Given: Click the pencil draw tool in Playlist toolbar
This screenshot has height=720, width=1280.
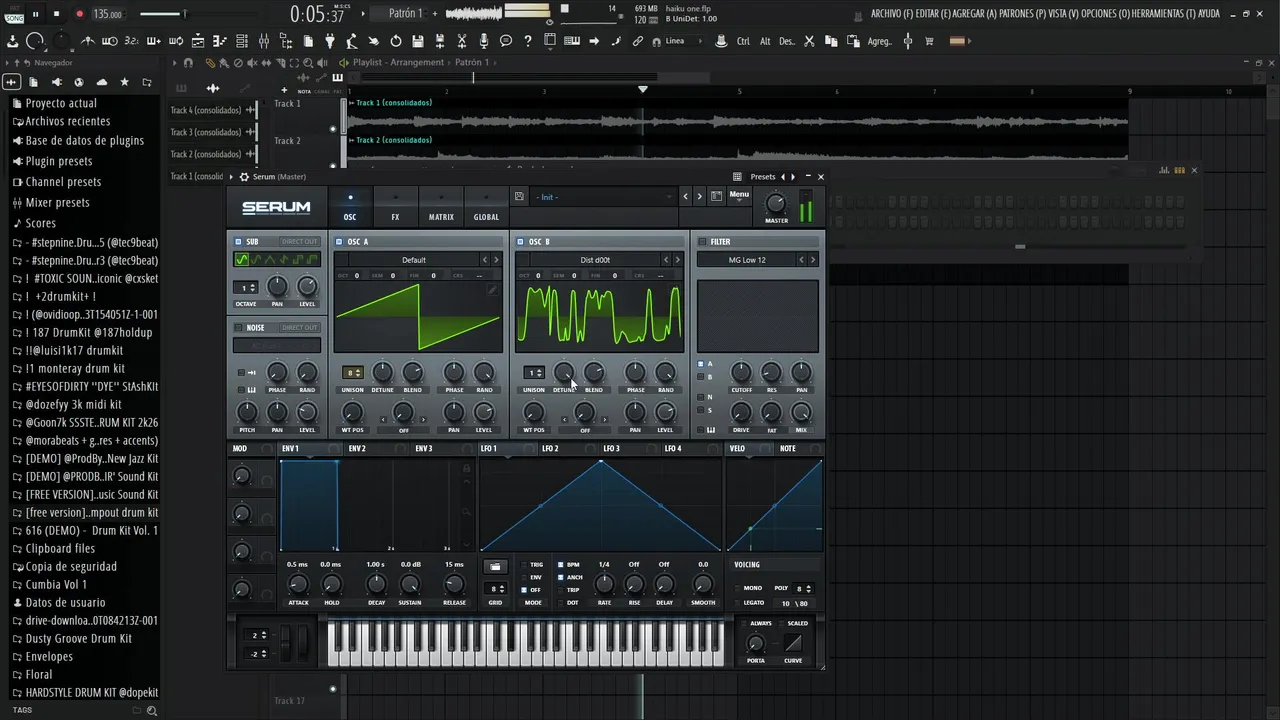Looking at the screenshot, I should click(x=210, y=62).
